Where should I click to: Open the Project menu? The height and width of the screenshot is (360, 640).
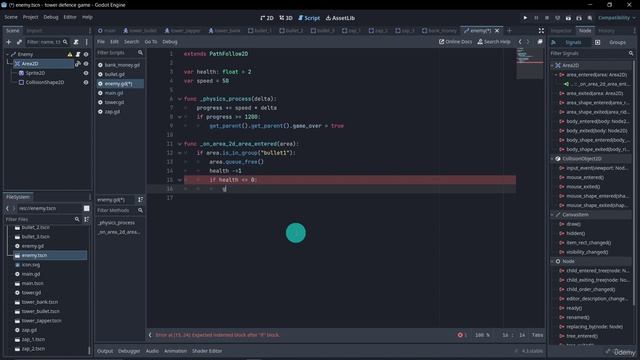click(30, 17)
